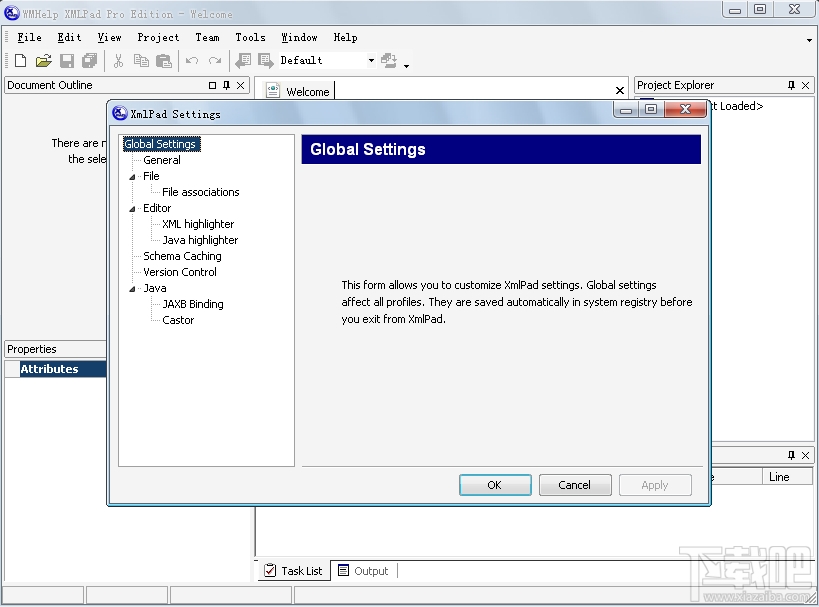Collapse the Java tree node

132,289
